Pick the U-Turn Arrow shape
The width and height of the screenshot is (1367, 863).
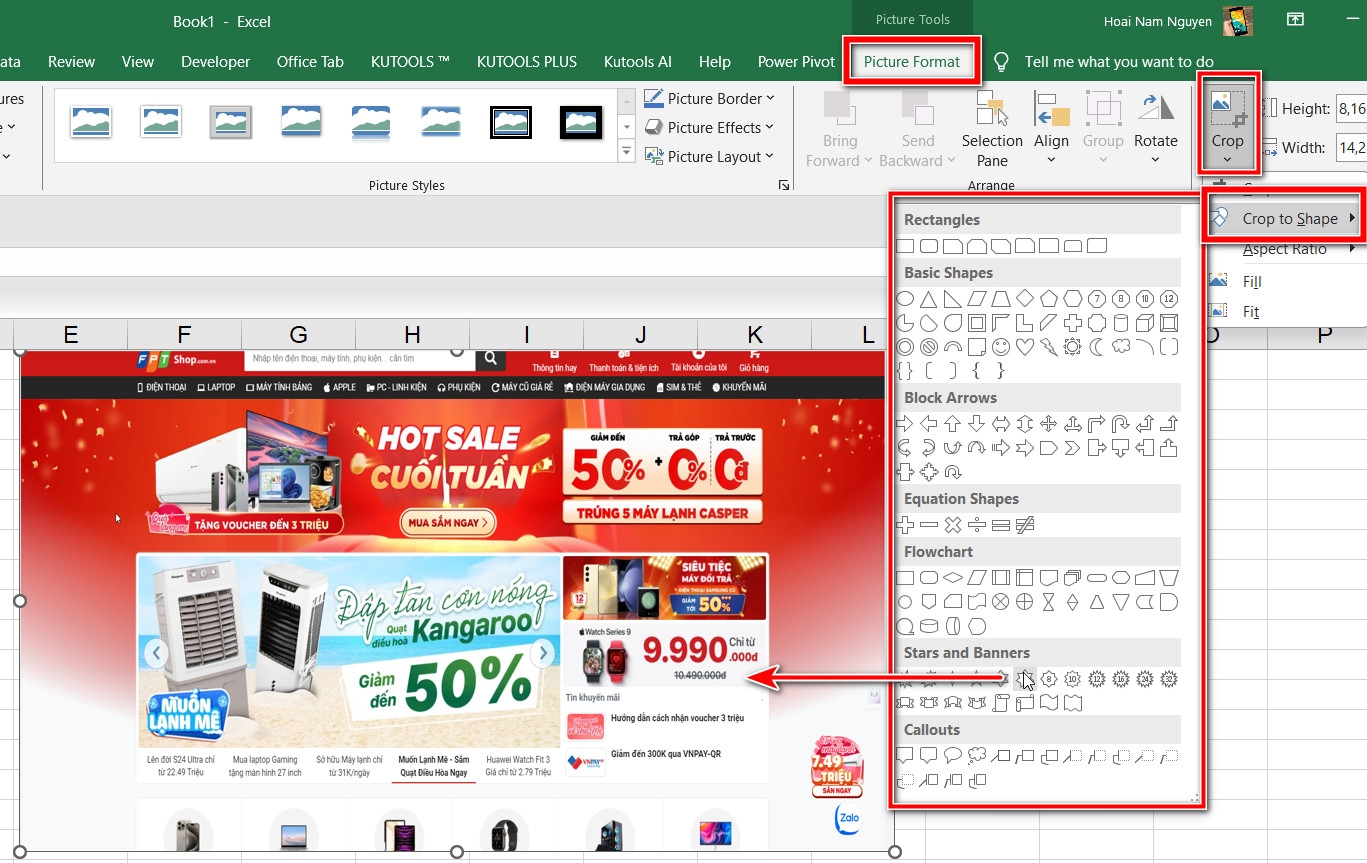1121,423
